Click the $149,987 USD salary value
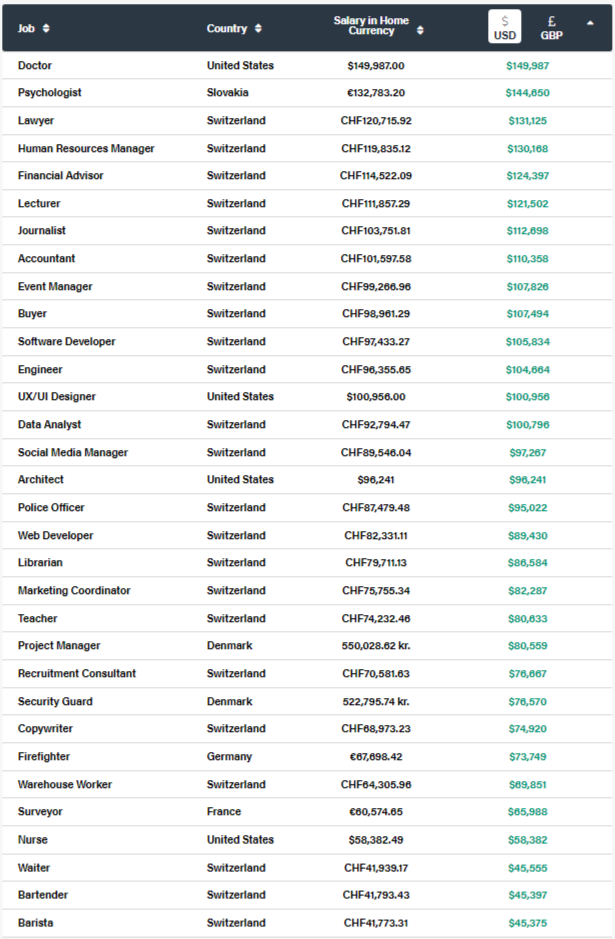Image resolution: width=615 pixels, height=939 pixels. (528, 65)
